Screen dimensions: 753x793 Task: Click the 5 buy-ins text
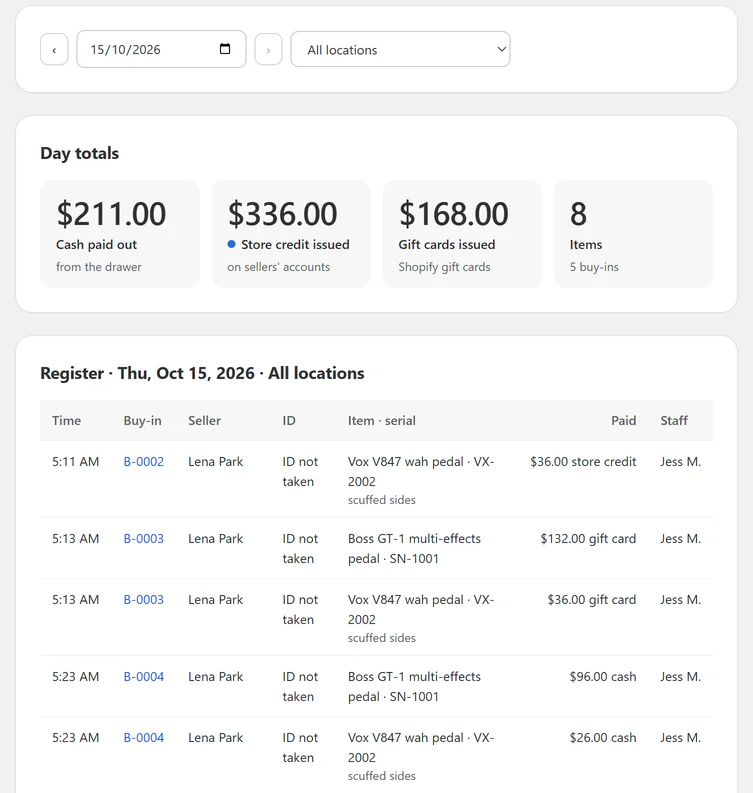pyautogui.click(x=594, y=267)
